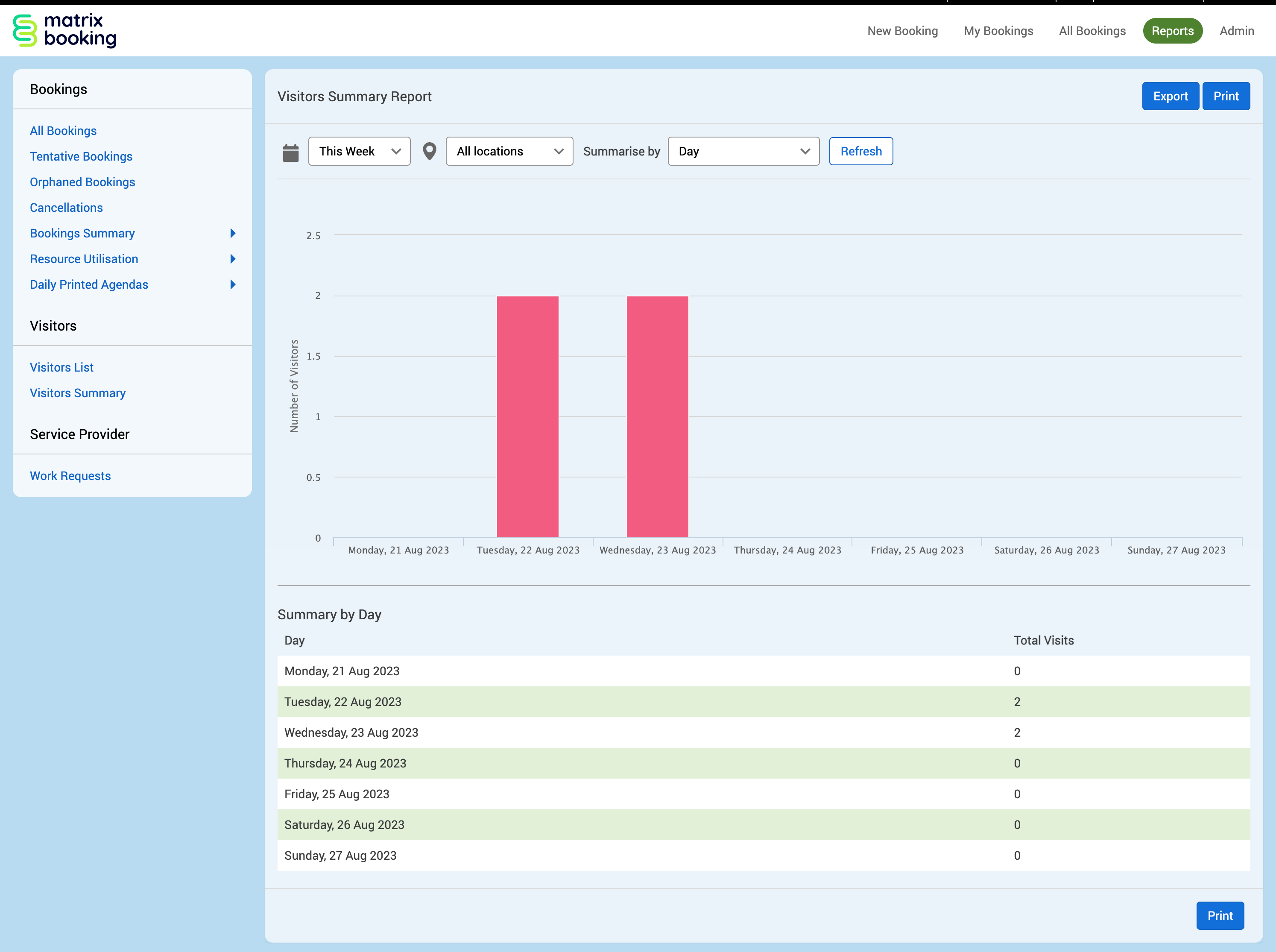
Task: Open the Visitors List link
Action: [x=61, y=367]
